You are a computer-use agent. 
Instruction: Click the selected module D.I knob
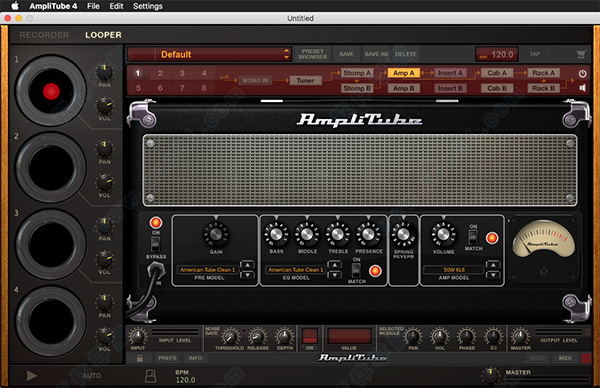pyautogui.click(x=493, y=337)
